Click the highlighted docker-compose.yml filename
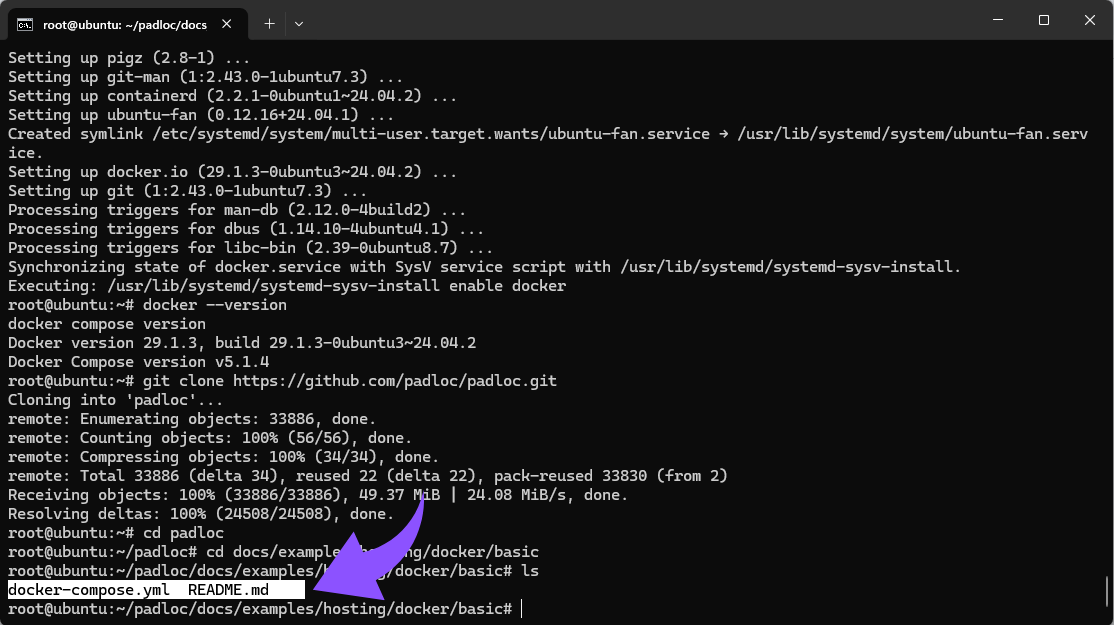This screenshot has width=1114, height=625. tap(89, 590)
